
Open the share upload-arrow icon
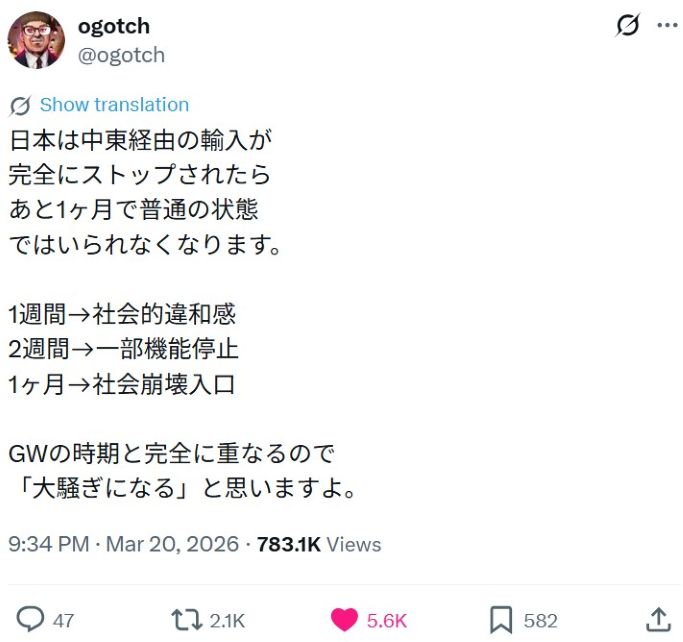(658, 619)
